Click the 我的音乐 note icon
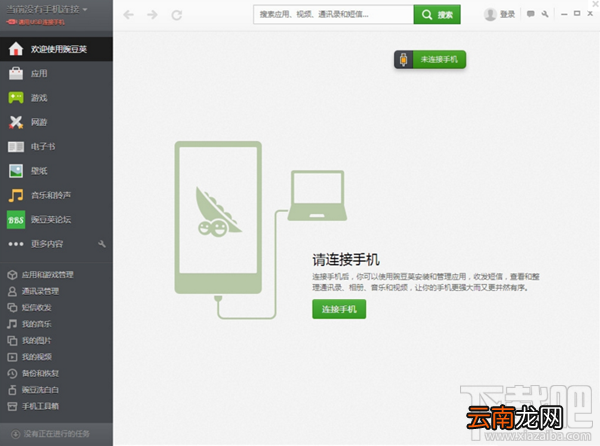 pos(12,324)
